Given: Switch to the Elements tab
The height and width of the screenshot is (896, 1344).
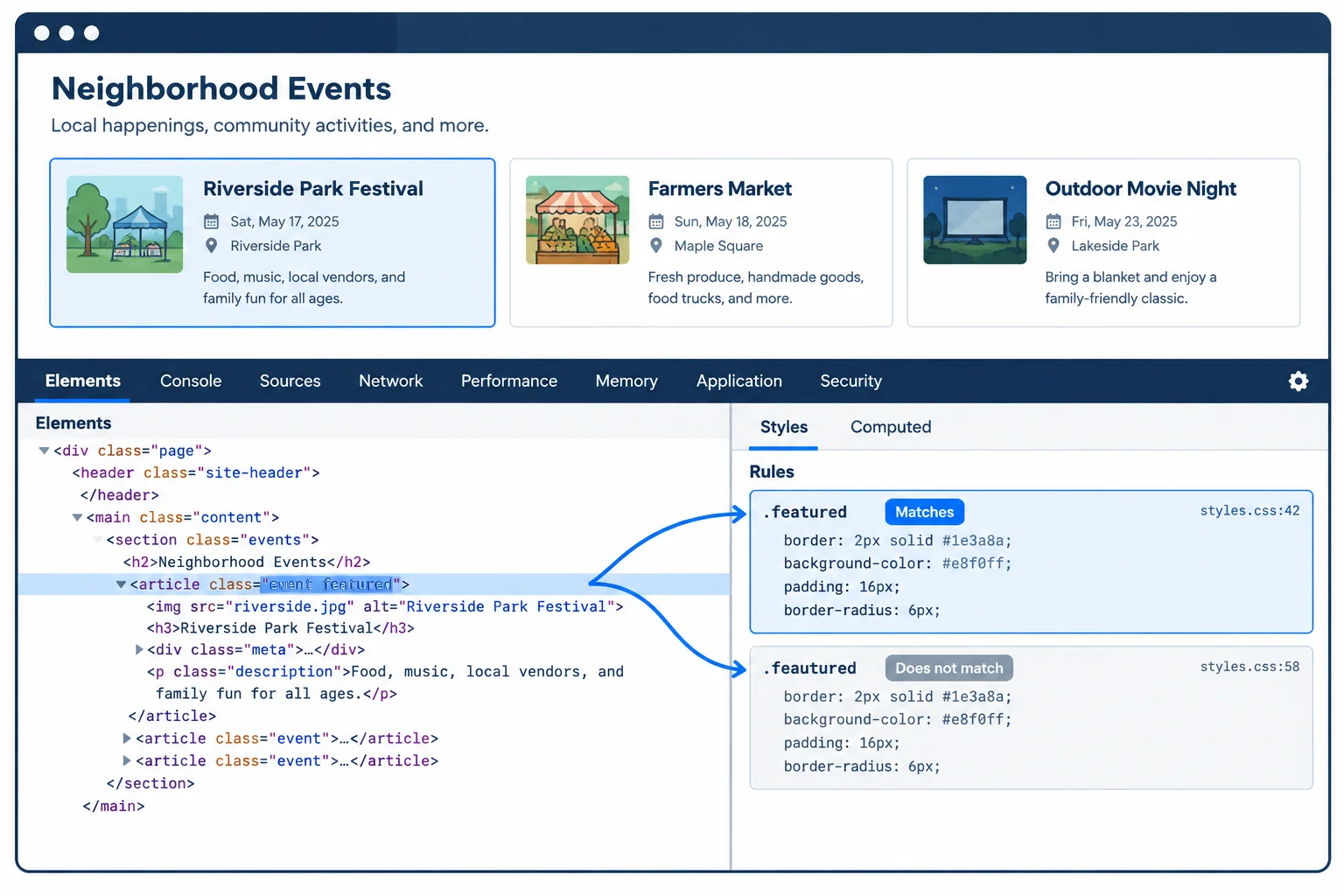Looking at the screenshot, I should click(x=83, y=381).
